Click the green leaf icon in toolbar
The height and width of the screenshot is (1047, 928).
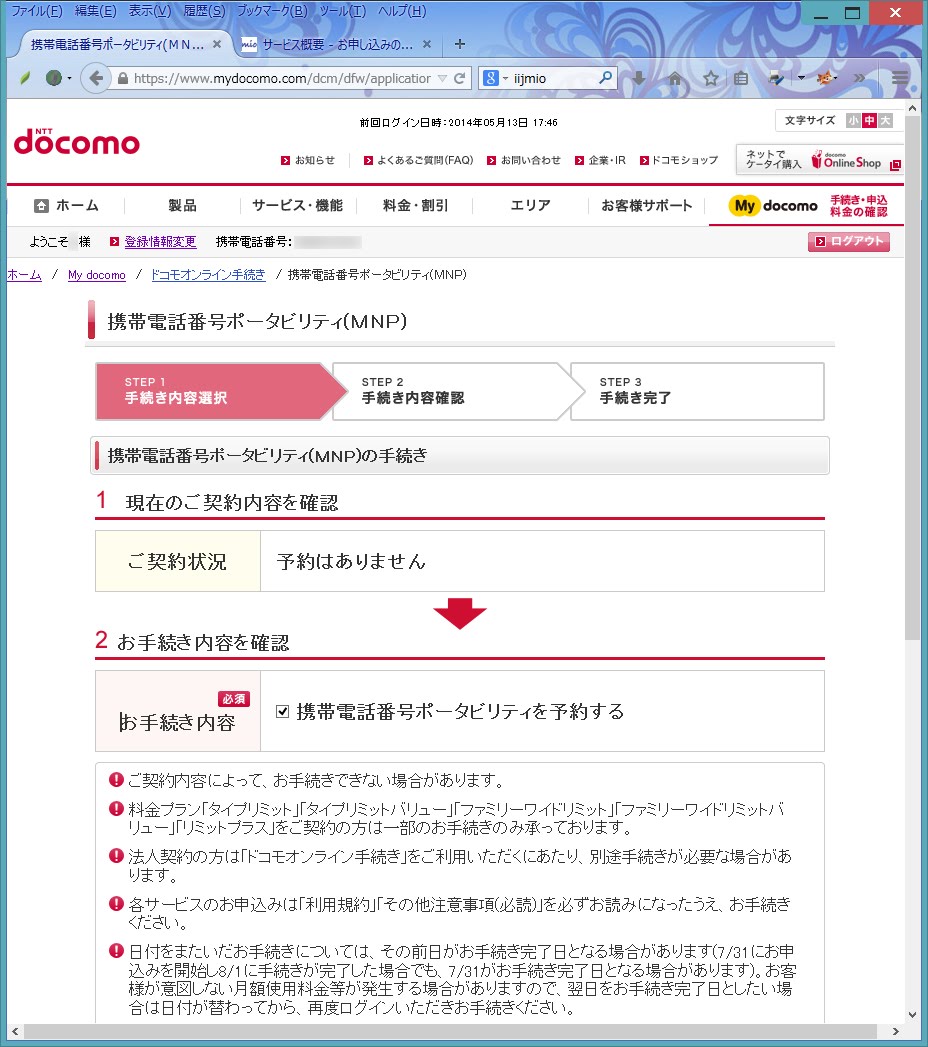click(x=25, y=78)
